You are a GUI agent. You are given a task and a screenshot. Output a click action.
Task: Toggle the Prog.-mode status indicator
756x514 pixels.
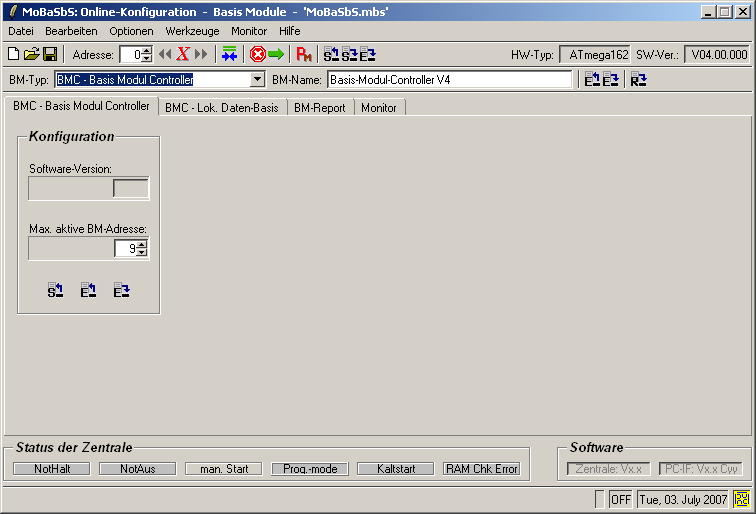(310, 468)
